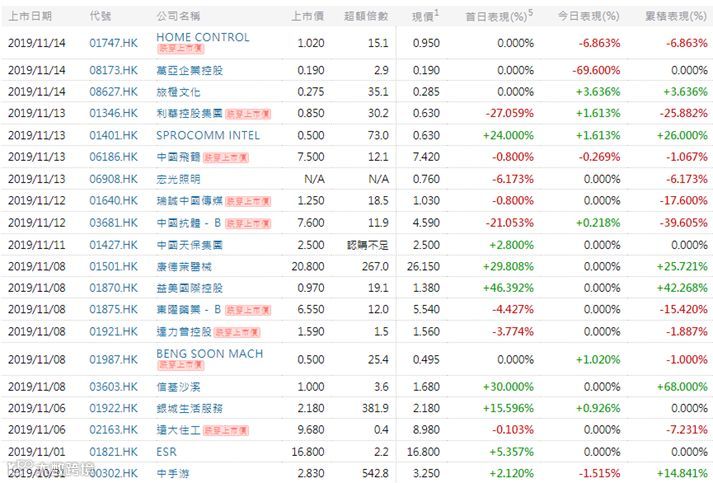Open the 旅橙文化 company link
Screen dimensions: 713x483
(x=178, y=92)
